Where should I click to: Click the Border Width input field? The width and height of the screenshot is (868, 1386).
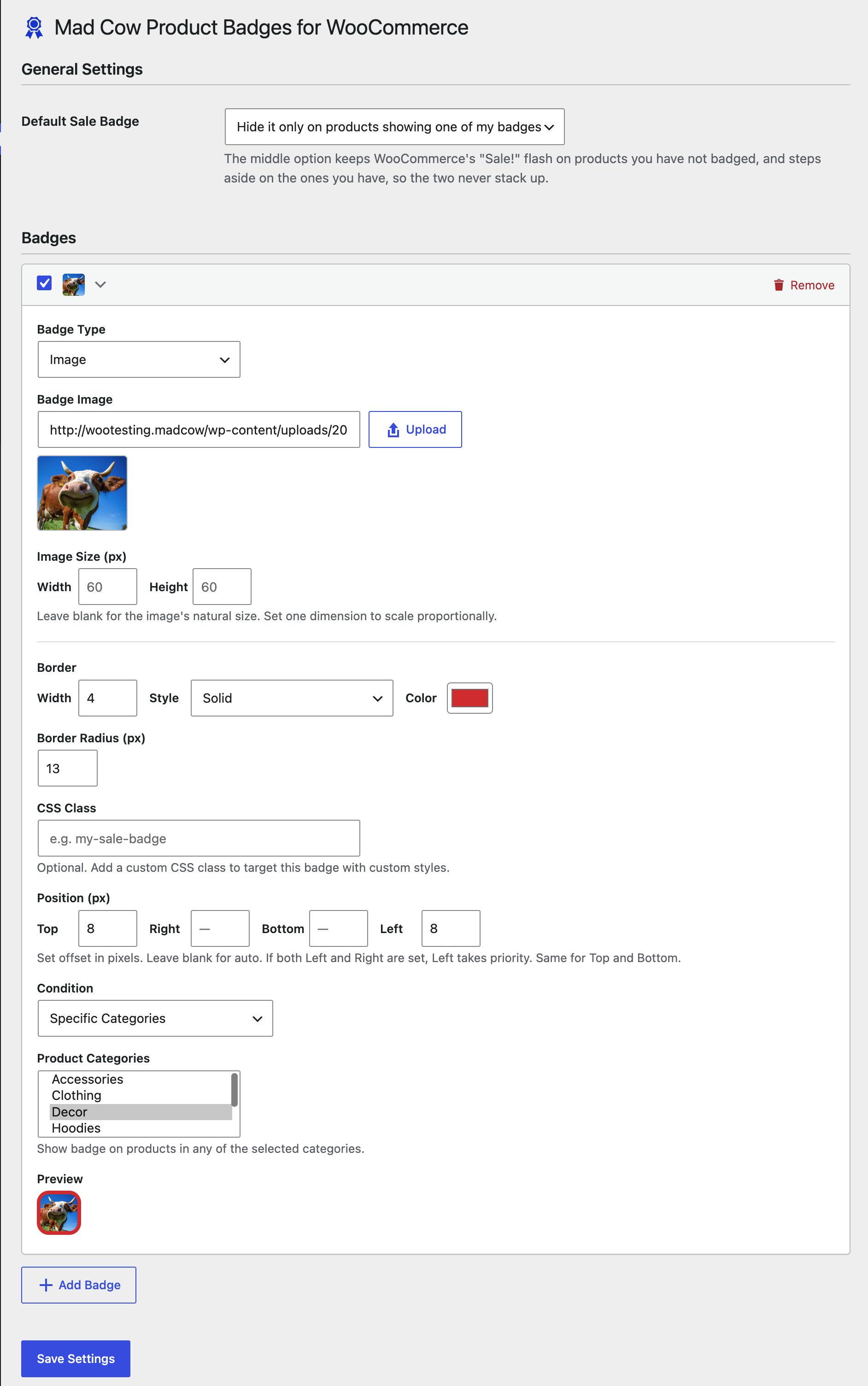click(x=108, y=698)
